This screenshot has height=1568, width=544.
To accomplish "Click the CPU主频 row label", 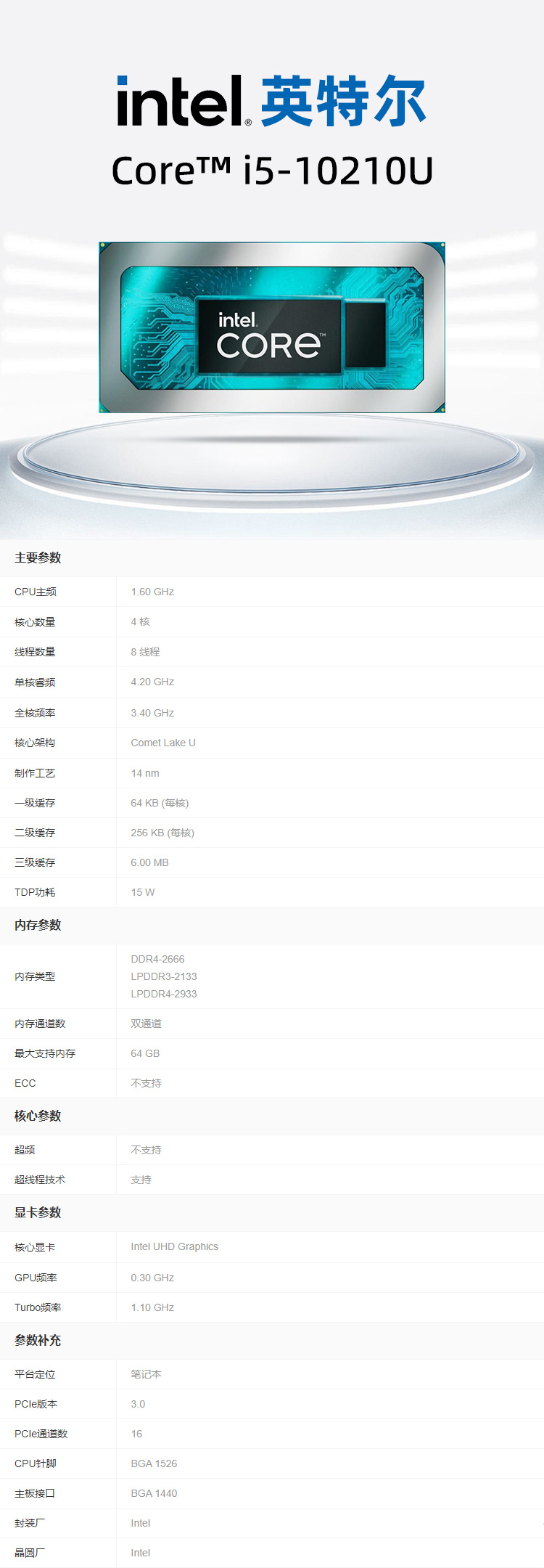I will pyautogui.click(x=36, y=592).
